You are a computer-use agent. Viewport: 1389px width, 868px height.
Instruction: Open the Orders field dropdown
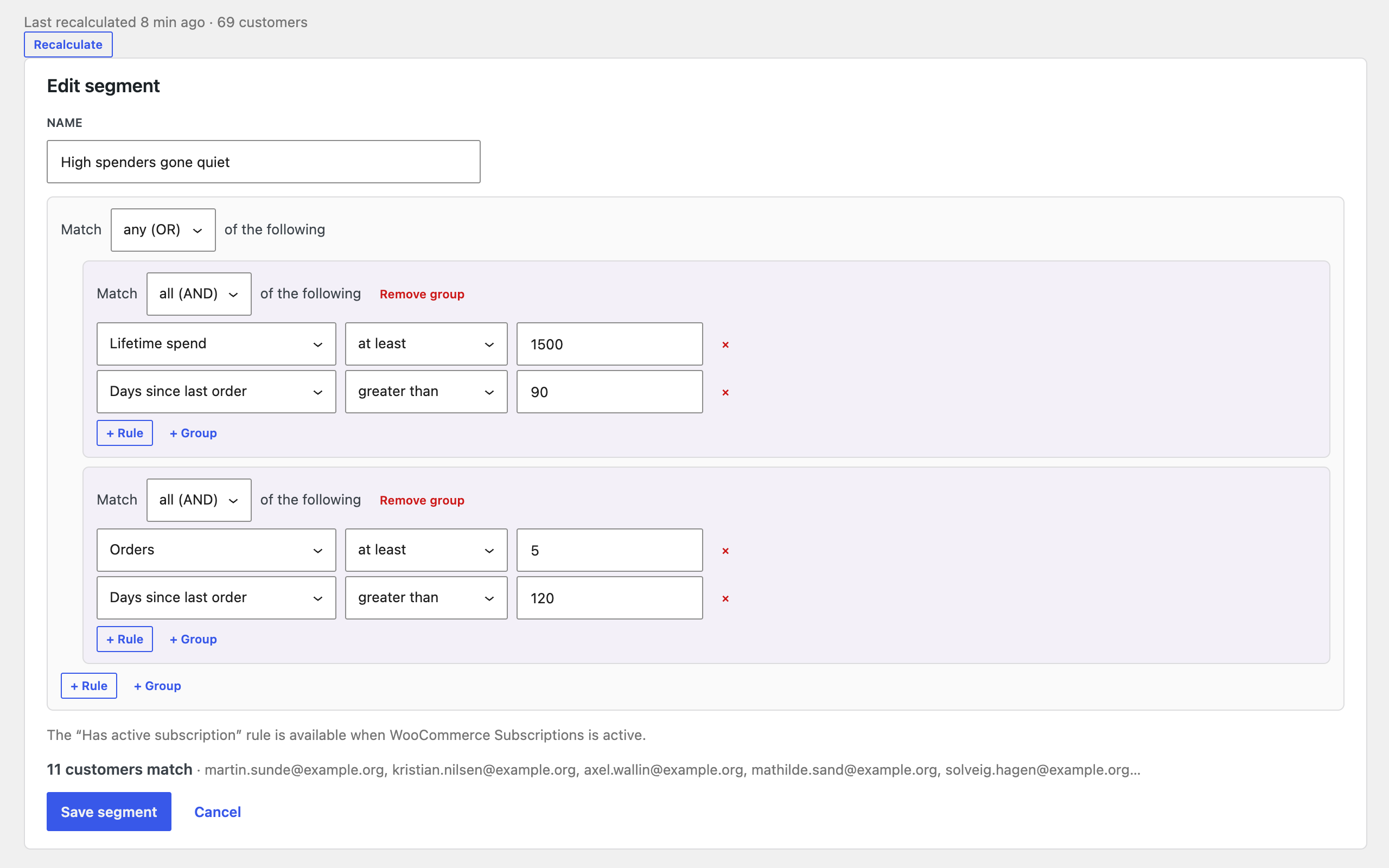click(216, 550)
